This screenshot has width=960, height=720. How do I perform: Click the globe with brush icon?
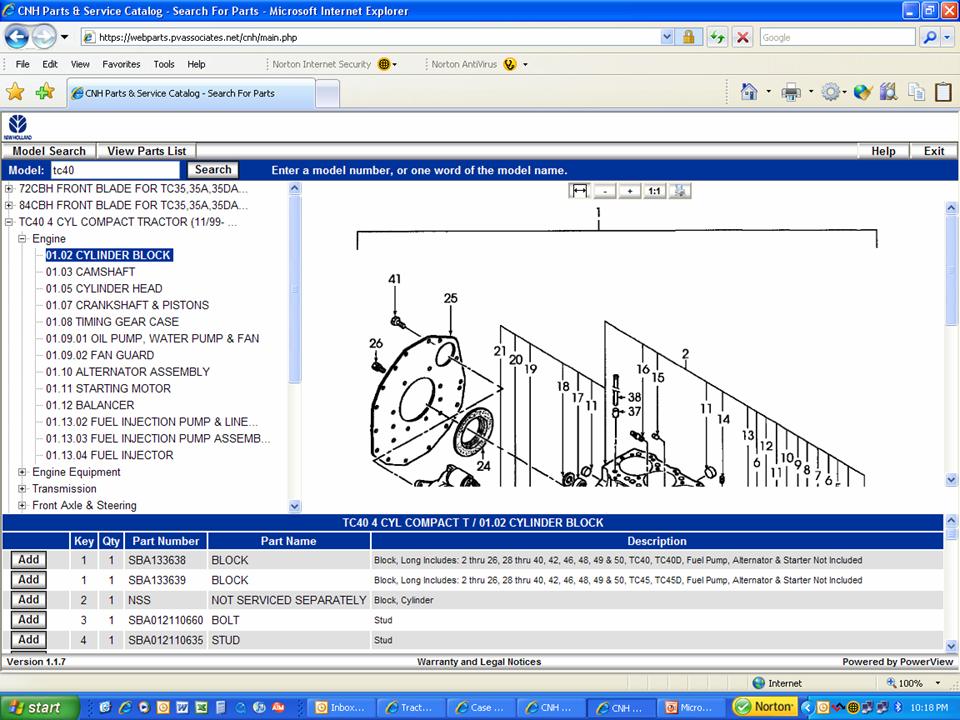point(862,92)
